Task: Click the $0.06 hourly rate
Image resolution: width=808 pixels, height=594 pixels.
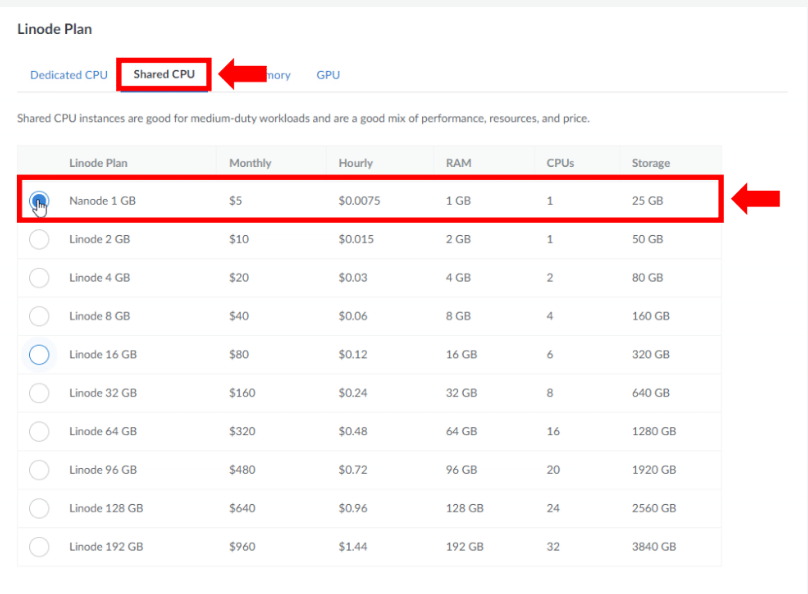Action: 353,316
